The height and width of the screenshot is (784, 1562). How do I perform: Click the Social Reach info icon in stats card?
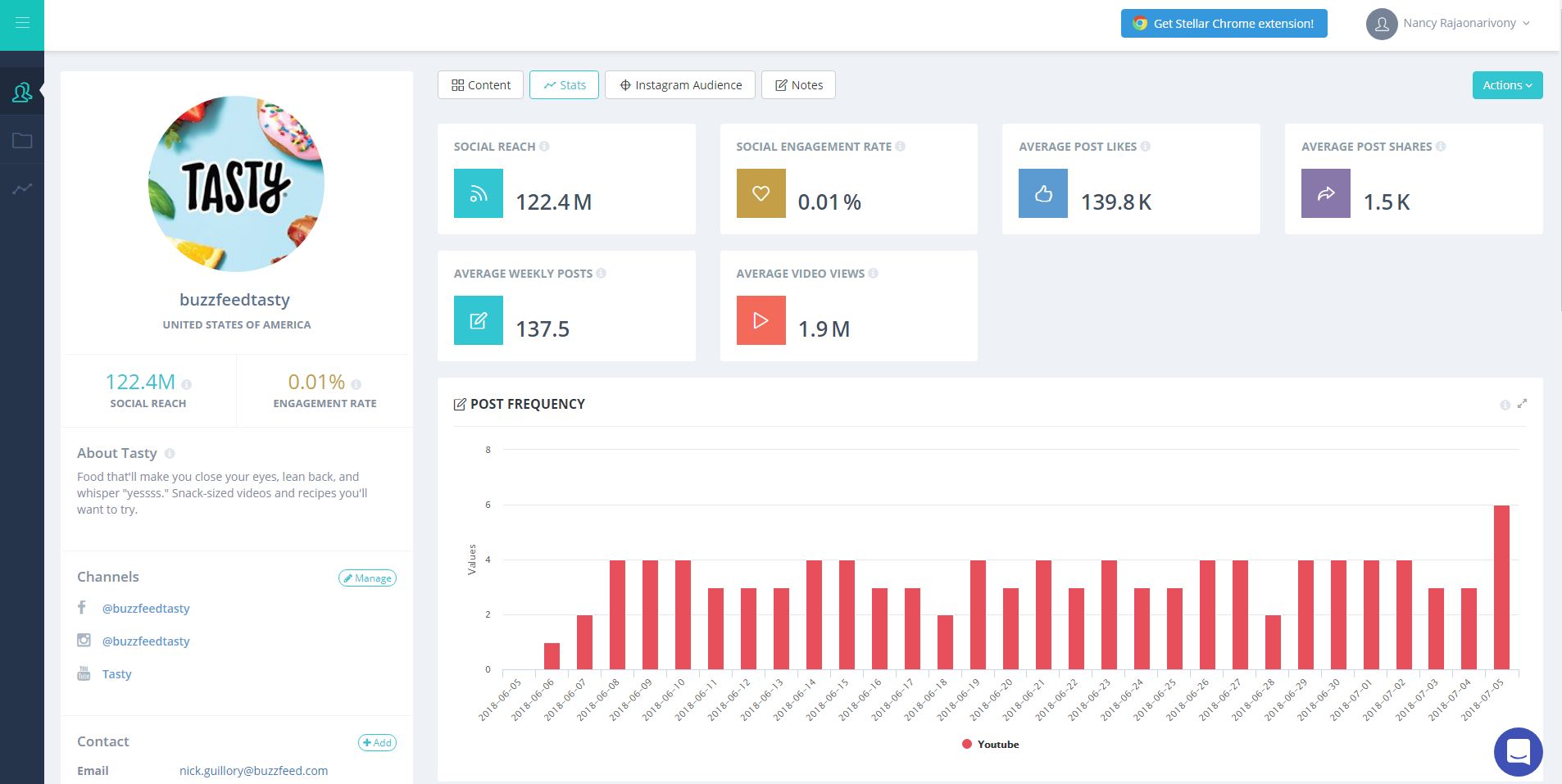tap(544, 147)
